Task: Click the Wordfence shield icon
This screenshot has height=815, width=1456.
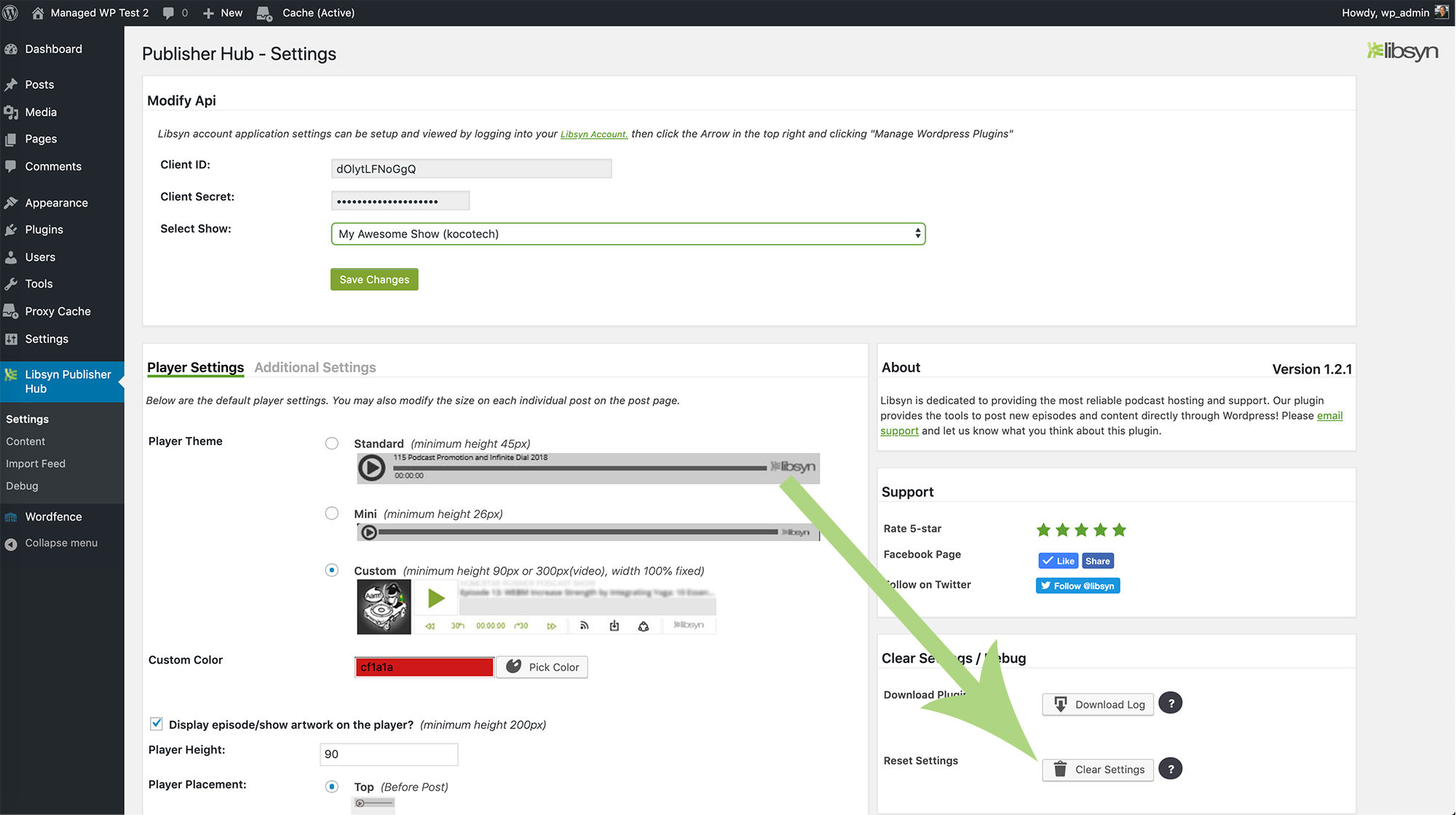Action: click(11, 517)
